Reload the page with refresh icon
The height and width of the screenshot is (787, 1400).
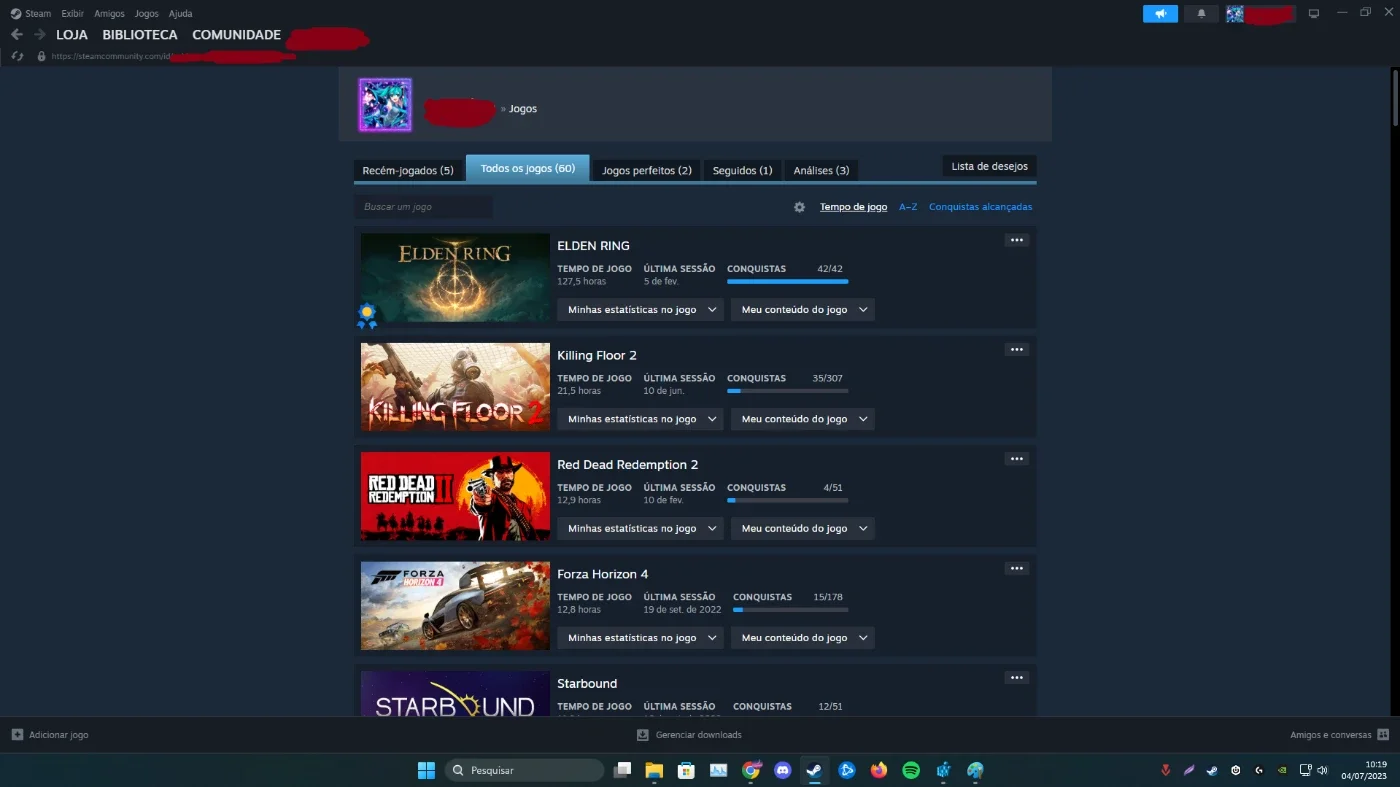tap(17, 56)
